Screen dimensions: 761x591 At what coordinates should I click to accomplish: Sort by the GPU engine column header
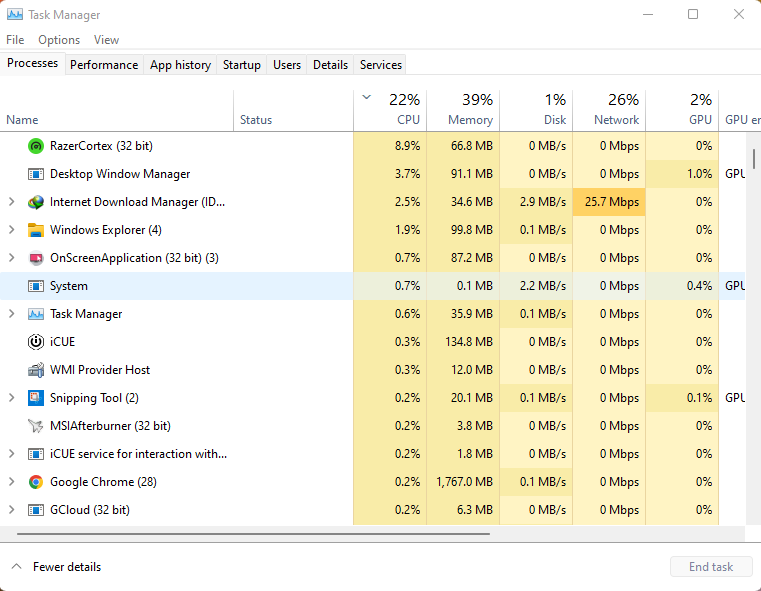[740, 111]
